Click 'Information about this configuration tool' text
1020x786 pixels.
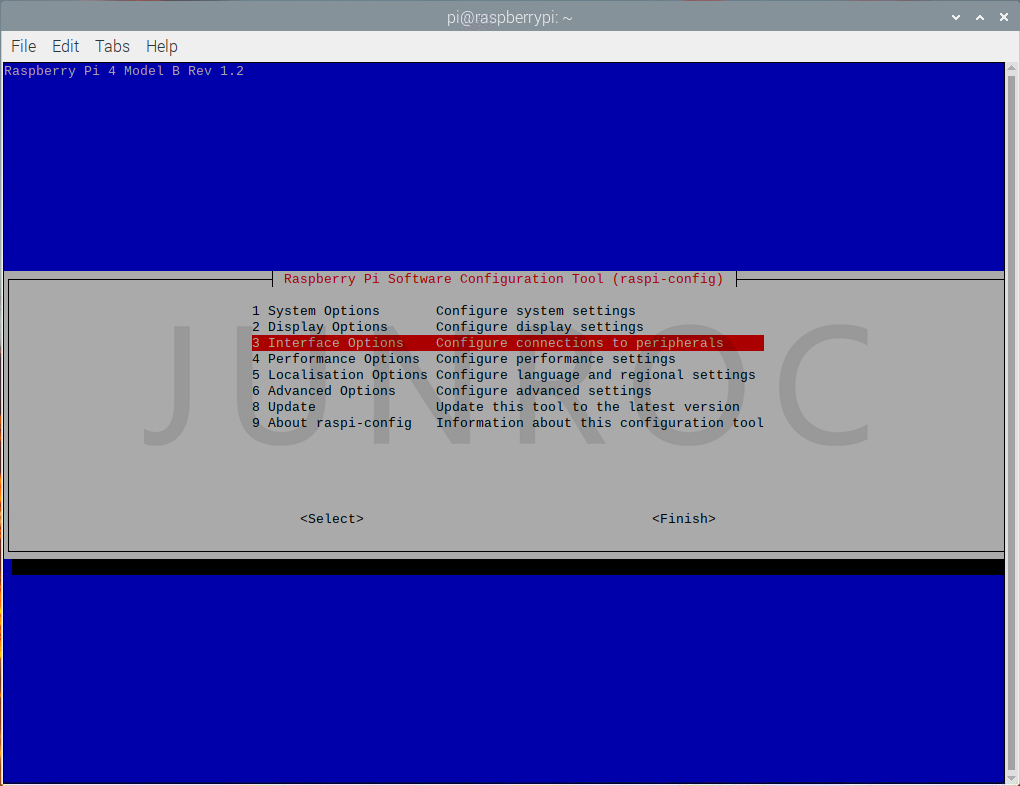(x=600, y=423)
